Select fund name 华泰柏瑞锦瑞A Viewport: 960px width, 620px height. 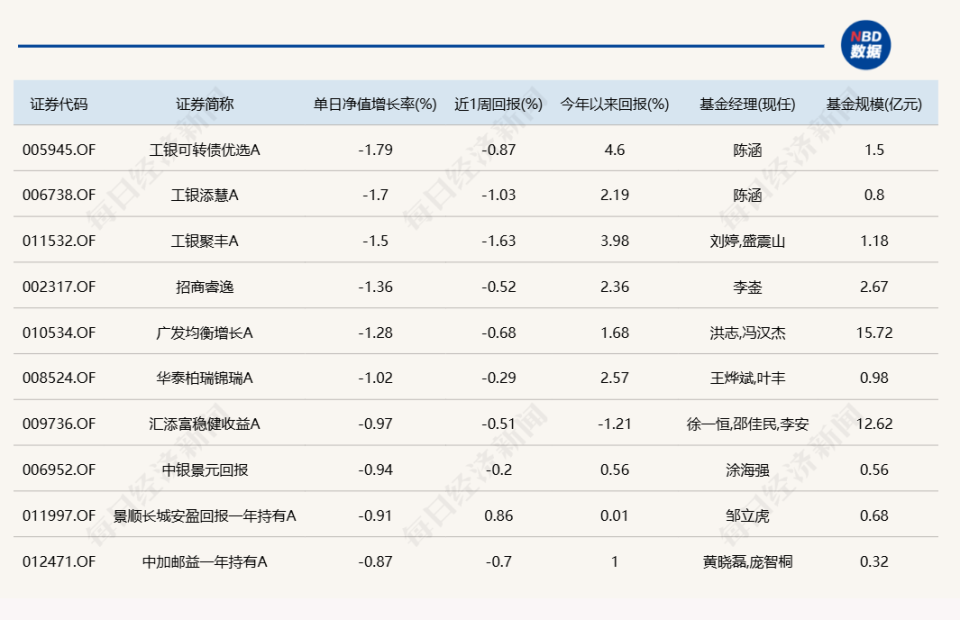(x=204, y=378)
